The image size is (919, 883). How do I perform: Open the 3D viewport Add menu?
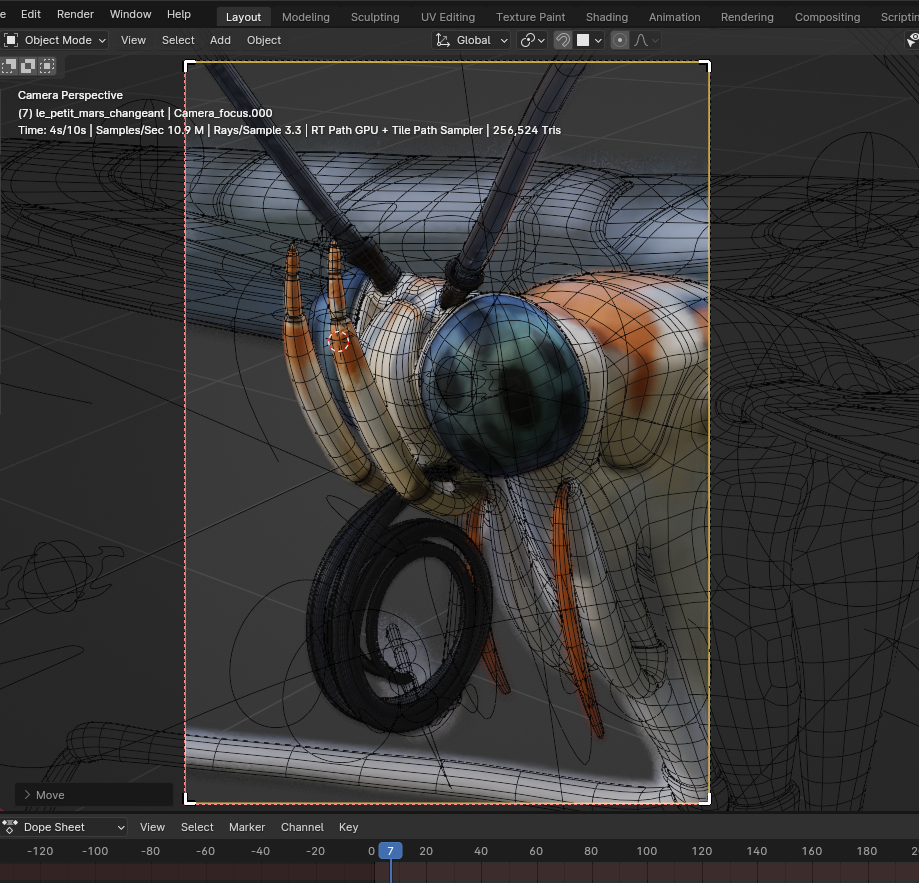click(x=220, y=40)
